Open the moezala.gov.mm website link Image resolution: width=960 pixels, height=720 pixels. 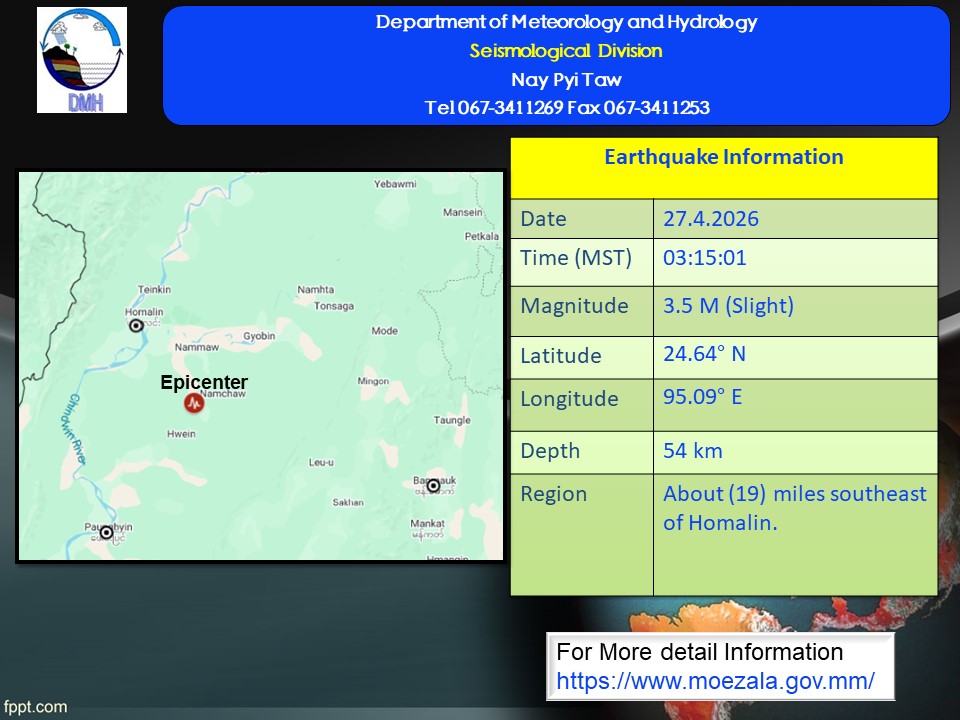(x=715, y=681)
